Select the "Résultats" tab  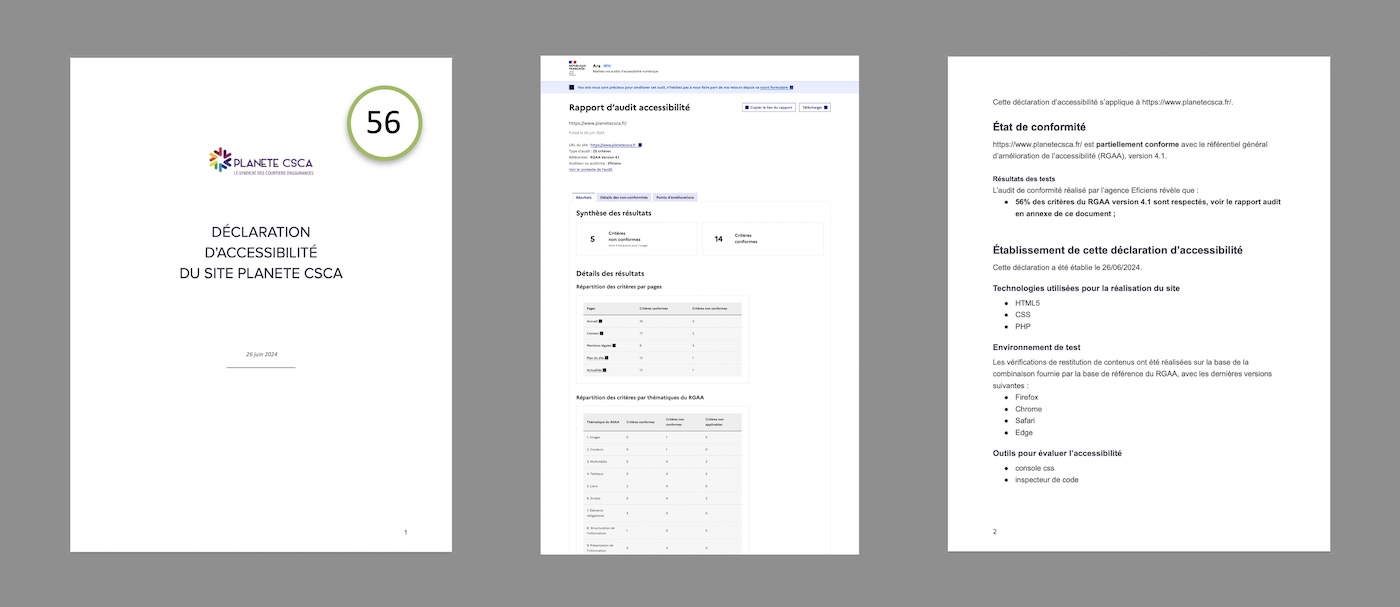[x=583, y=197]
